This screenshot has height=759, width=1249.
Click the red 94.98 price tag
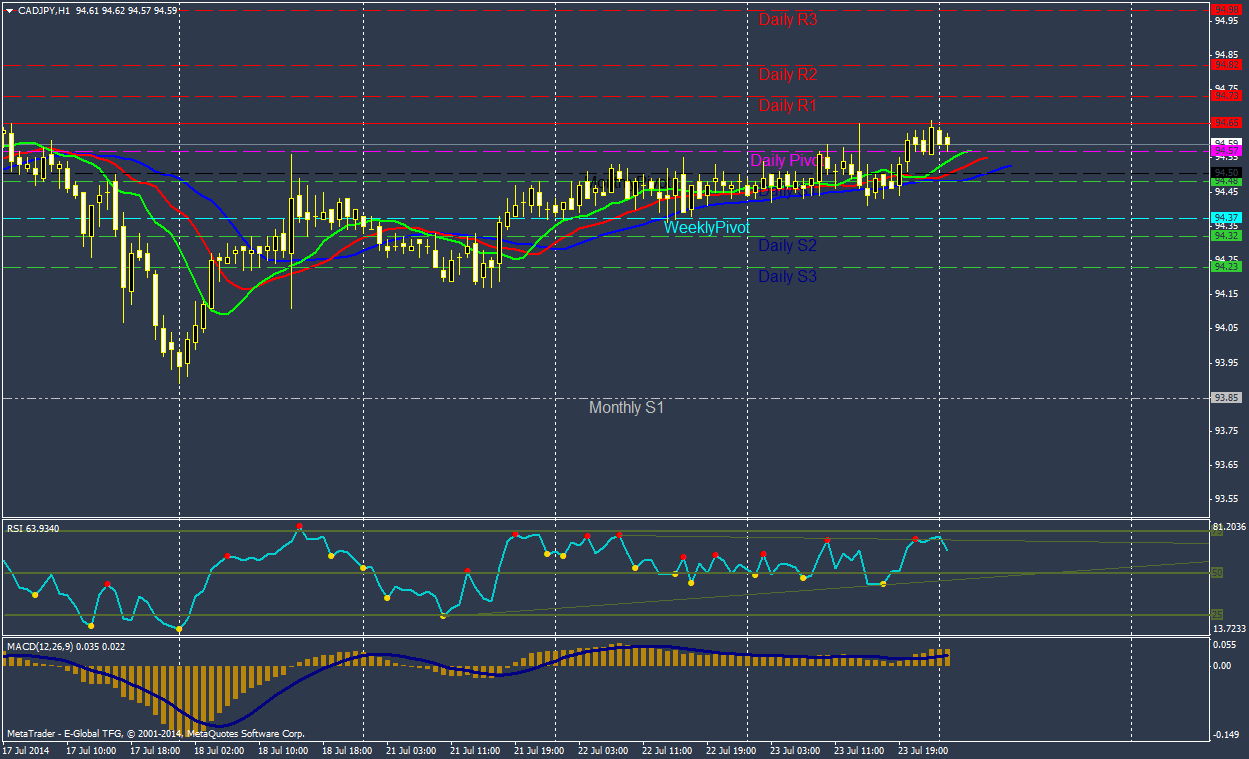click(1226, 9)
